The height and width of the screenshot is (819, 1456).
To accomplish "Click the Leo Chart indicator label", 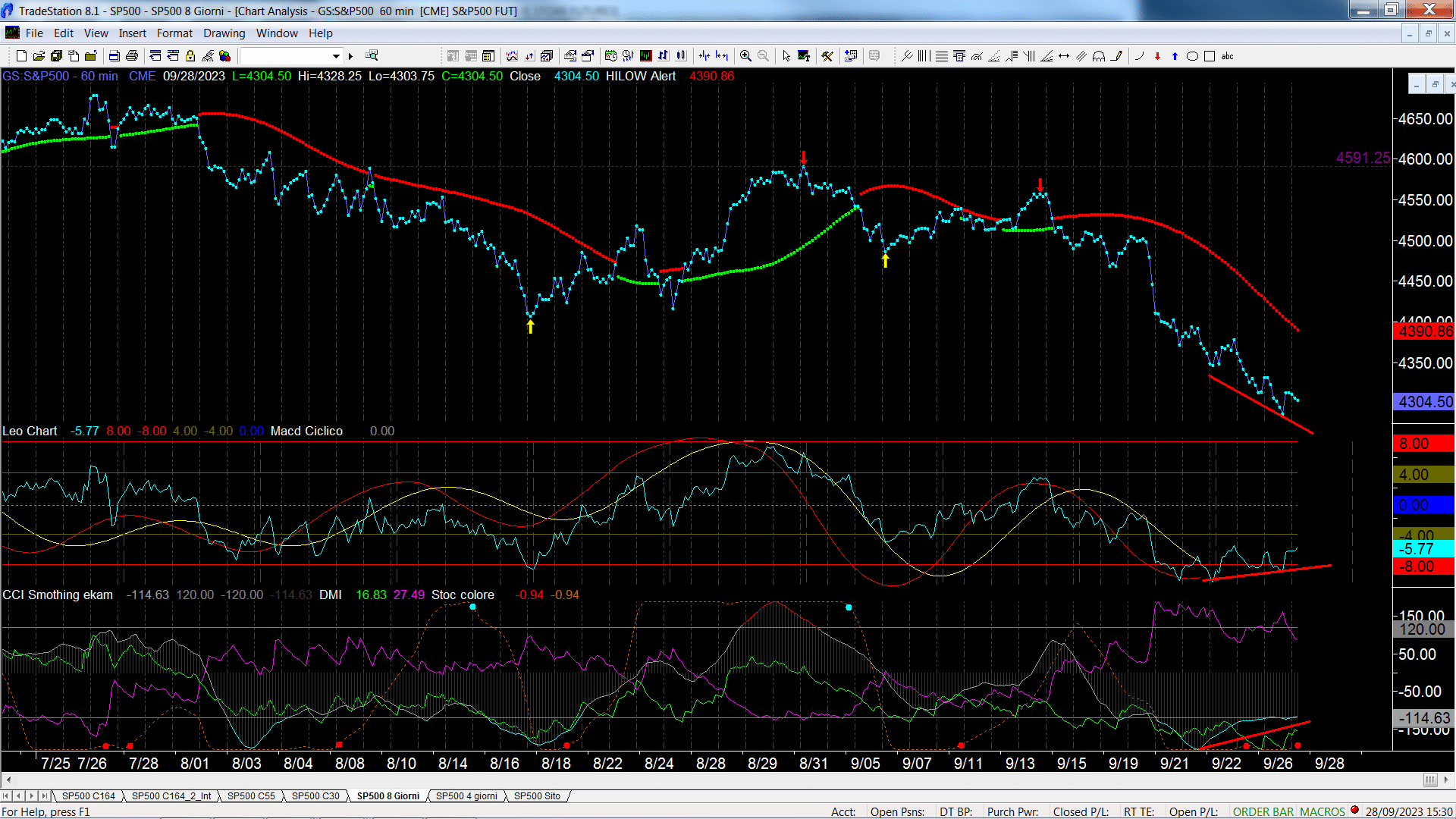I will click(30, 431).
